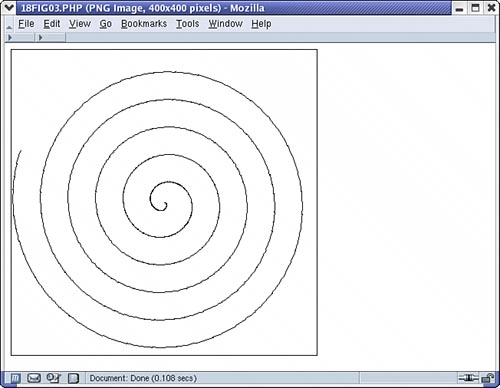This screenshot has height=388, width=500.
Task: Open Address Book from the status bar icon
Action: 73,378
